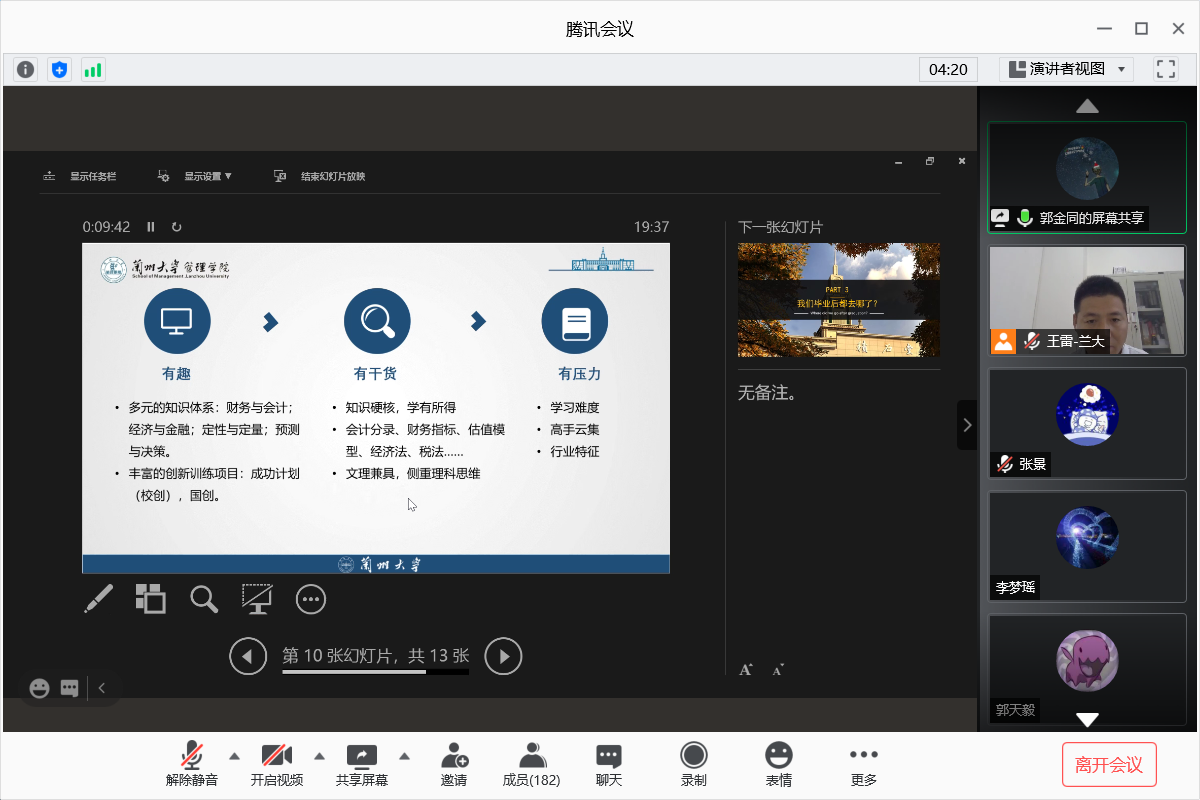Click the meeting info icon

click(x=26, y=69)
